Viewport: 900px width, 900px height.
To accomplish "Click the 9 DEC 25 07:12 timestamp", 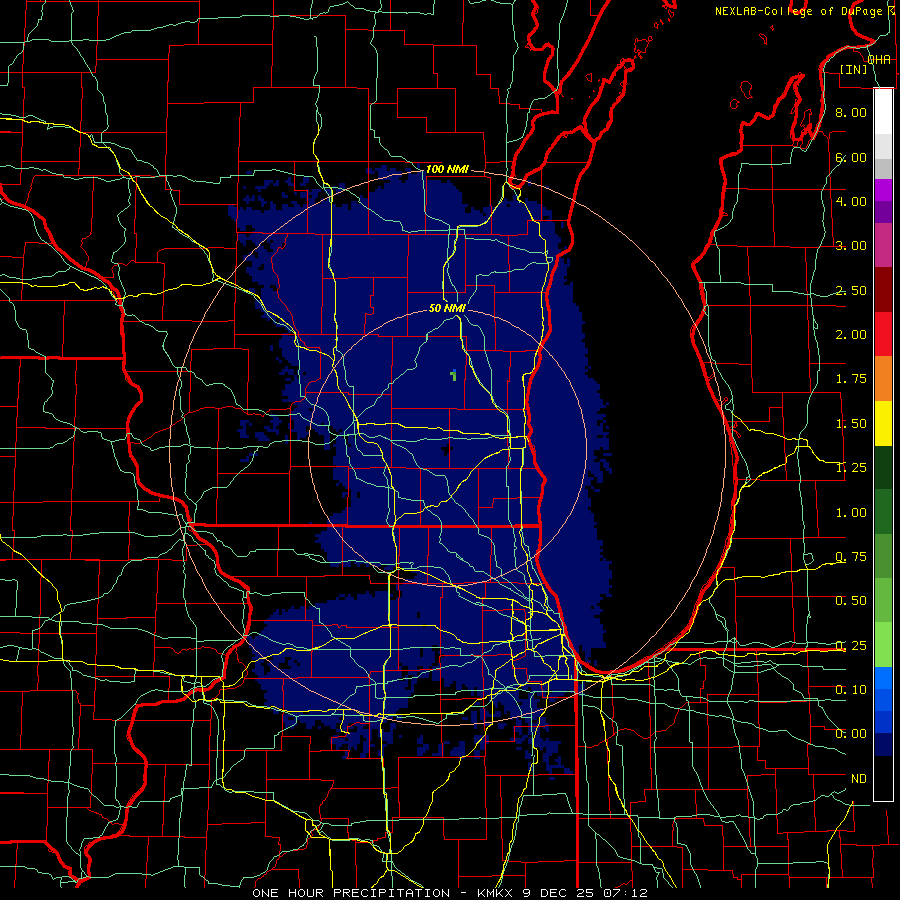I will point(585,893).
